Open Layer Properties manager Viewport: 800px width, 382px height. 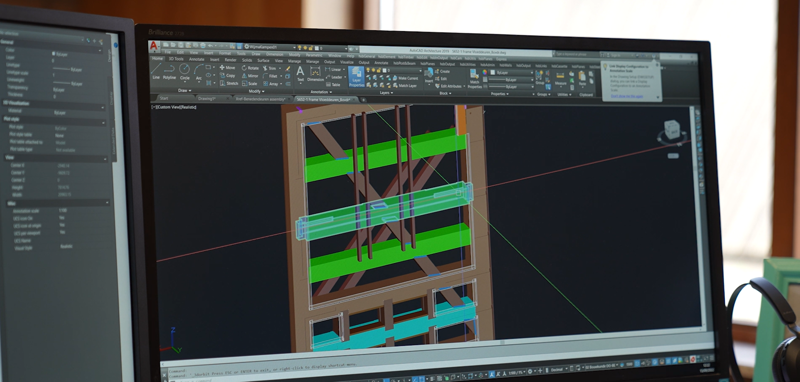tap(356, 77)
